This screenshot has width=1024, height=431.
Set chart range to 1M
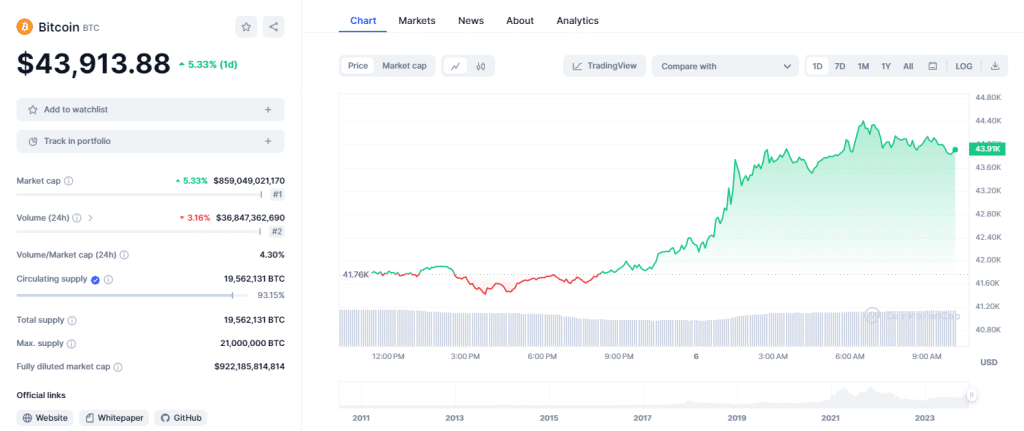(x=863, y=66)
